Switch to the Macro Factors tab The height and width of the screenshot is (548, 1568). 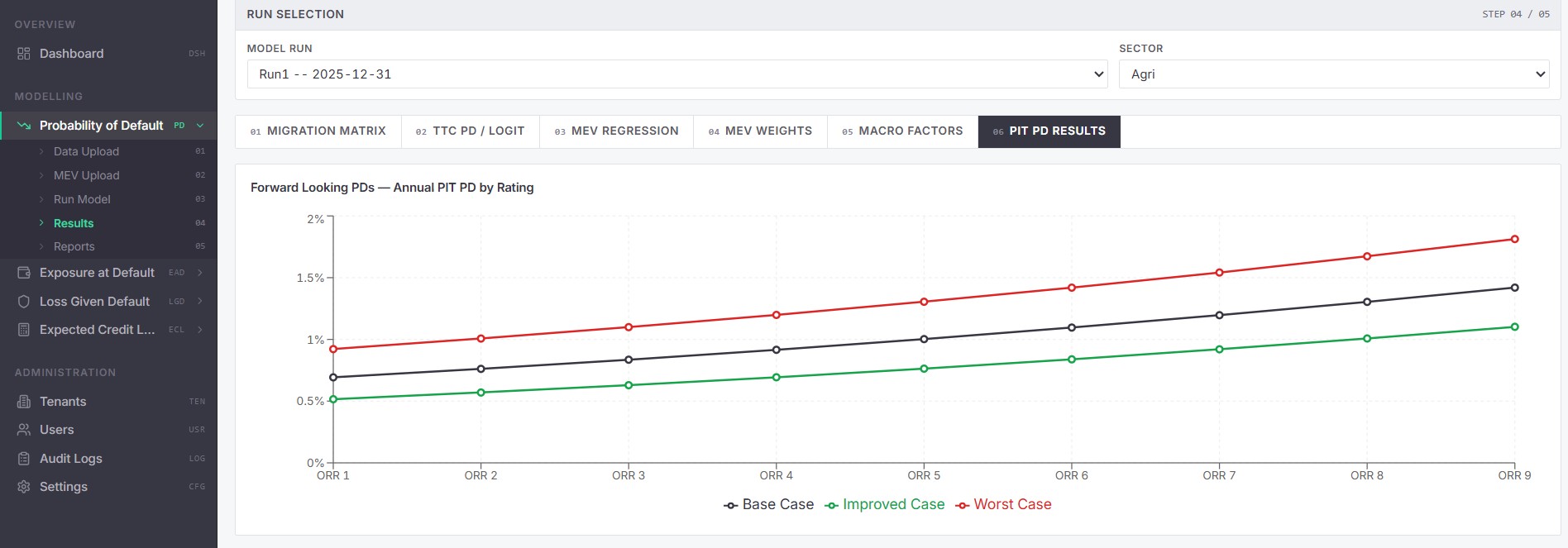point(903,131)
